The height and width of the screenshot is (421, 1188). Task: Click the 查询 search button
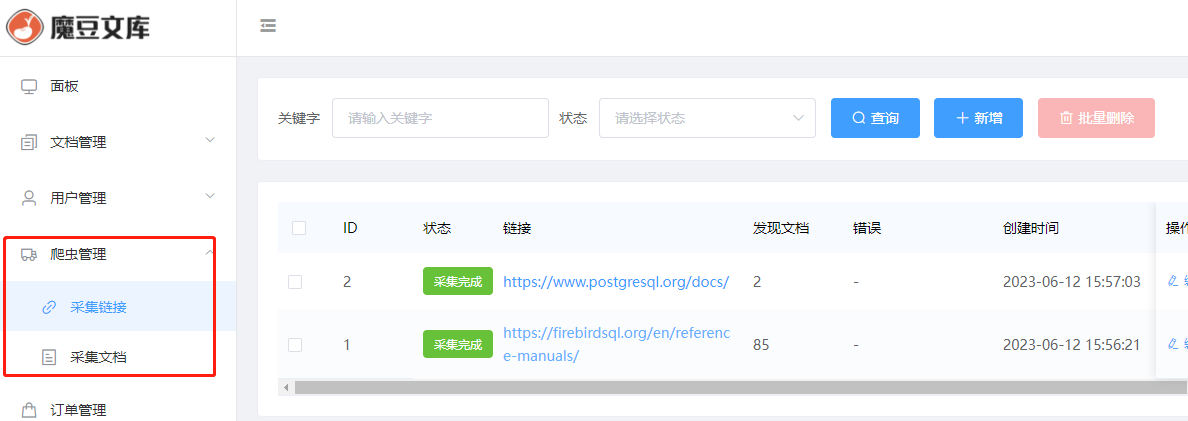(x=875, y=118)
